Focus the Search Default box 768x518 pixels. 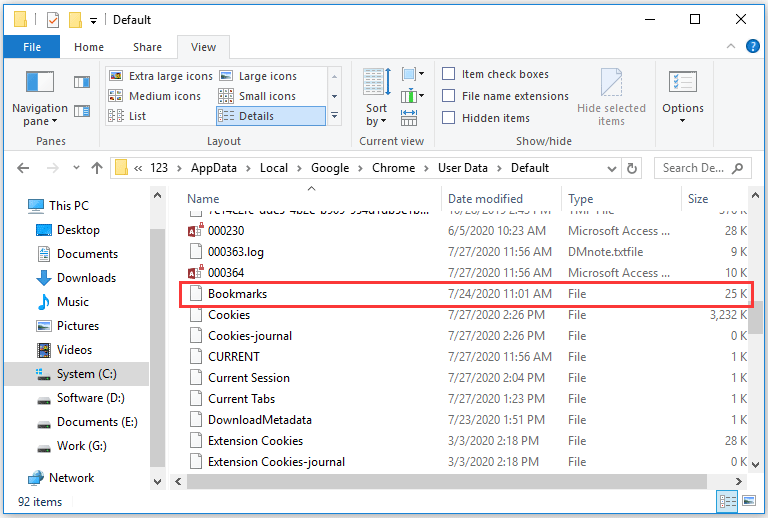tap(701, 168)
